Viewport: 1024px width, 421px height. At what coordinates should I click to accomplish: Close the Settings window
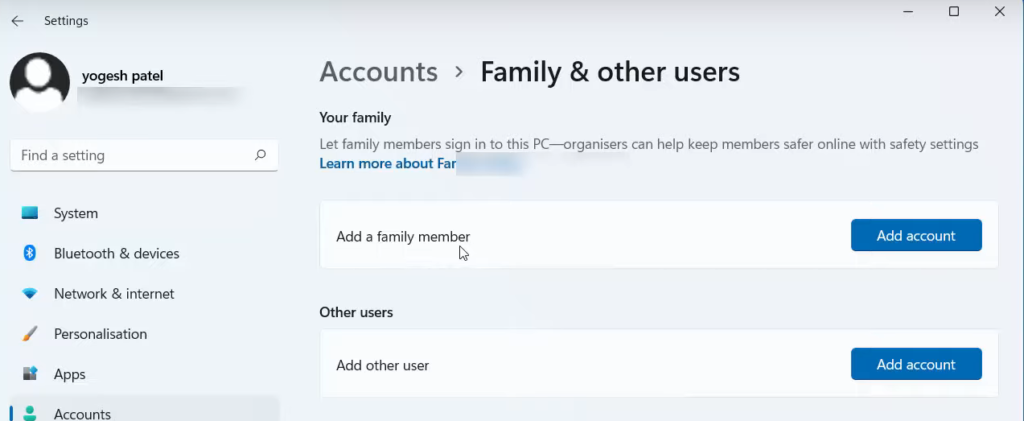pos(999,12)
